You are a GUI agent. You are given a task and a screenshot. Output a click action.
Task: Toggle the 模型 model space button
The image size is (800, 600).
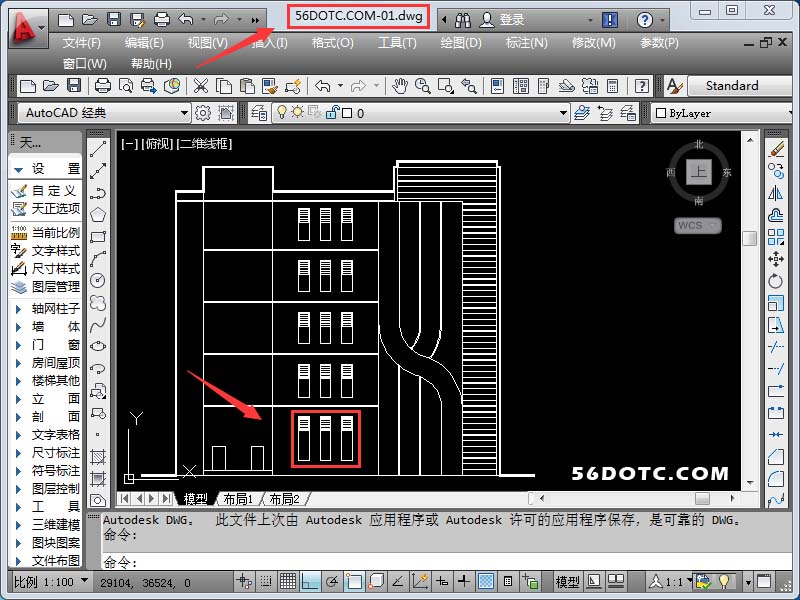pyautogui.click(x=567, y=581)
